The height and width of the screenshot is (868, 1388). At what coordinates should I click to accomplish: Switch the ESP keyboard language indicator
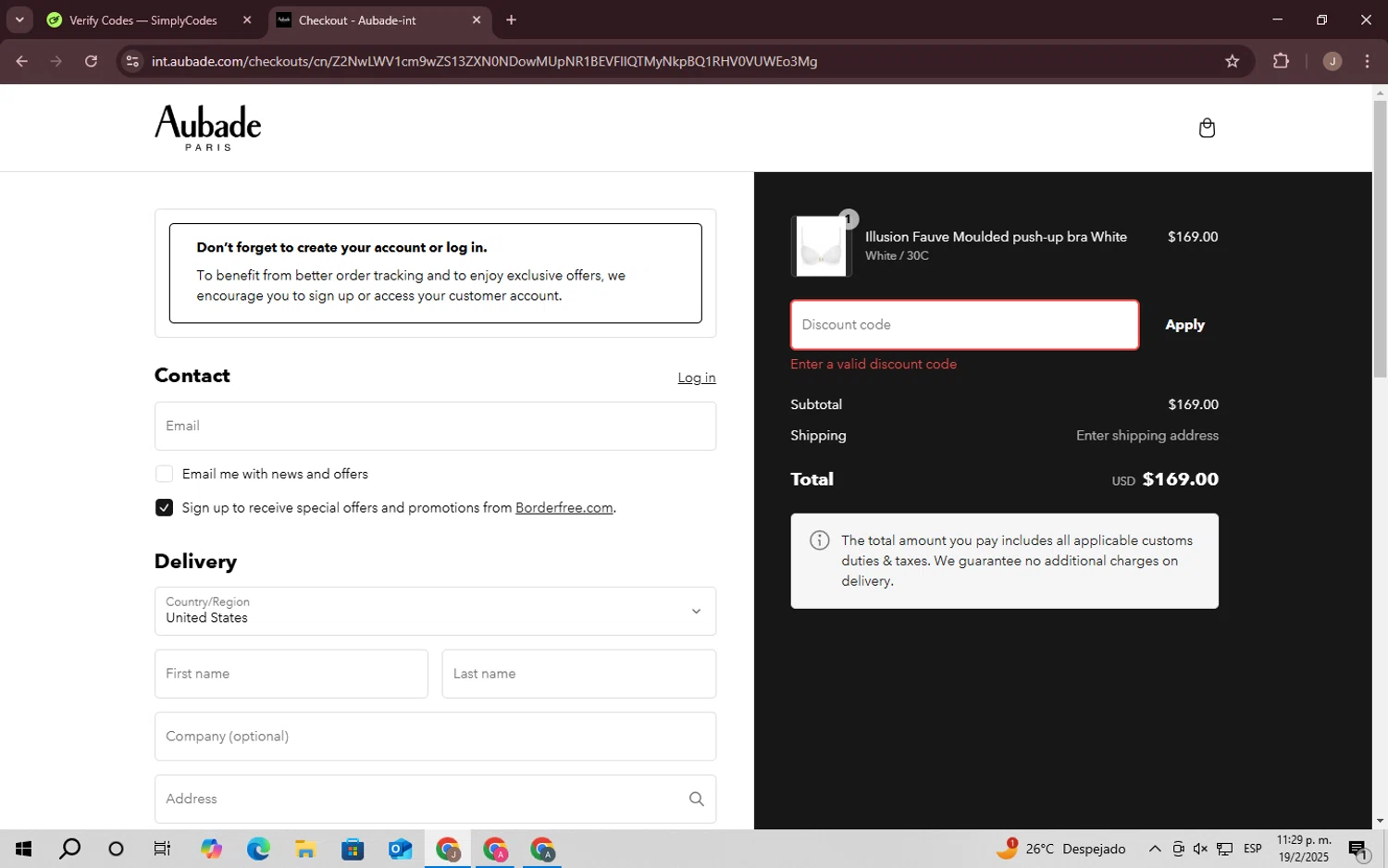(x=1253, y=849)
